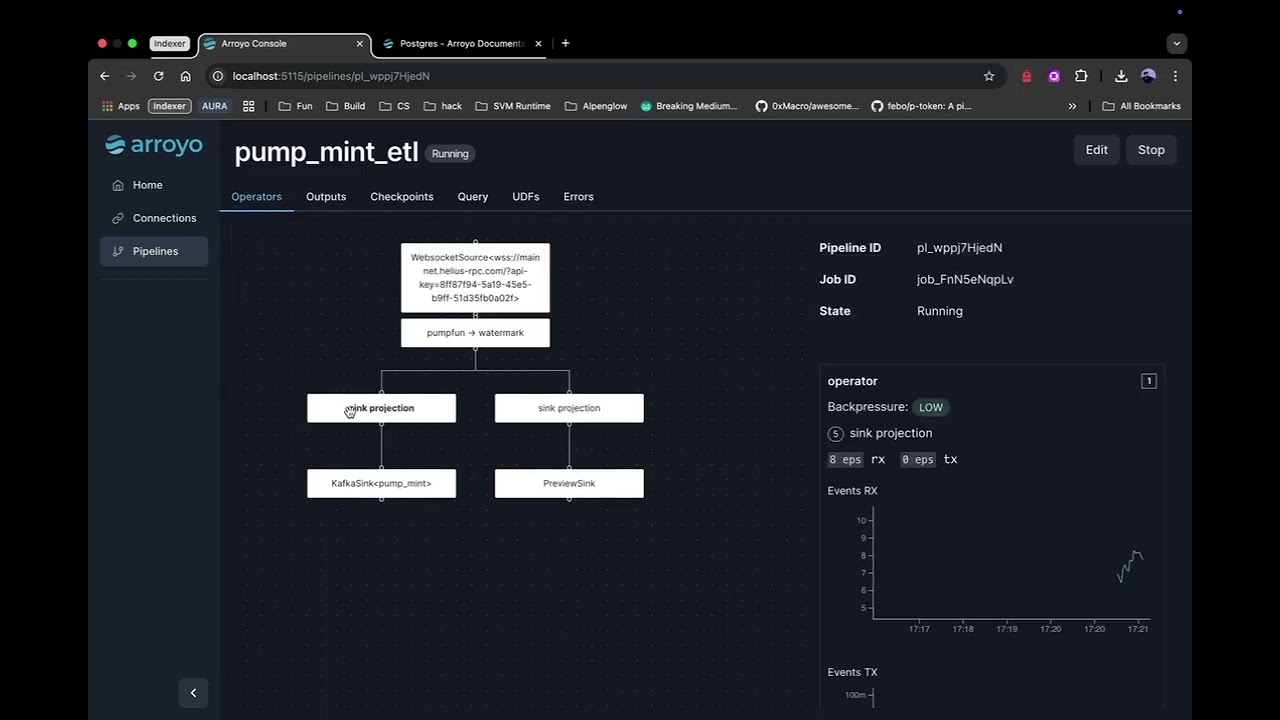The width and height of the screenshot is (1280, 720).
Task: Click the red extension icon in toolbar
Action: click(x=1026, y=76)
